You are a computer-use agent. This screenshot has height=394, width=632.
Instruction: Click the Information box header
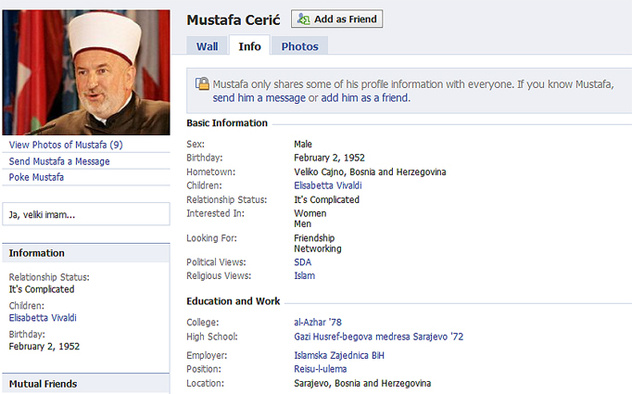click(86, 253)
